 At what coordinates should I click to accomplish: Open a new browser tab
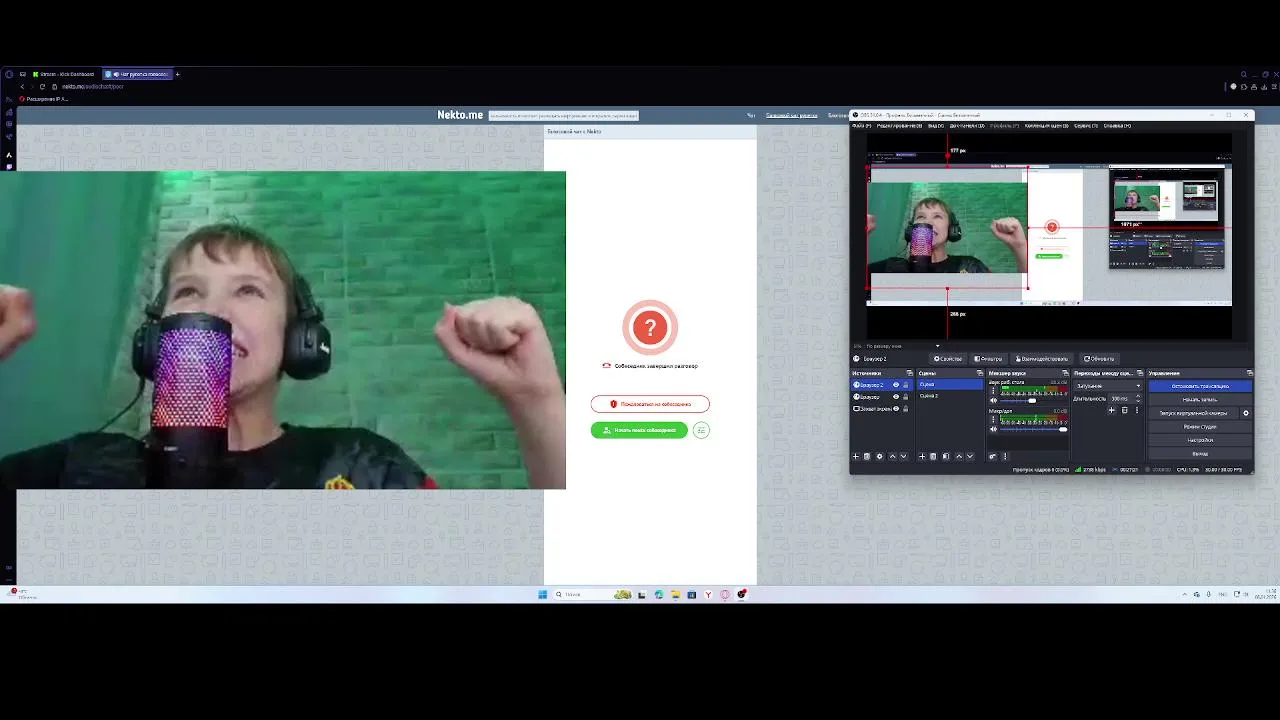point(177,74)
